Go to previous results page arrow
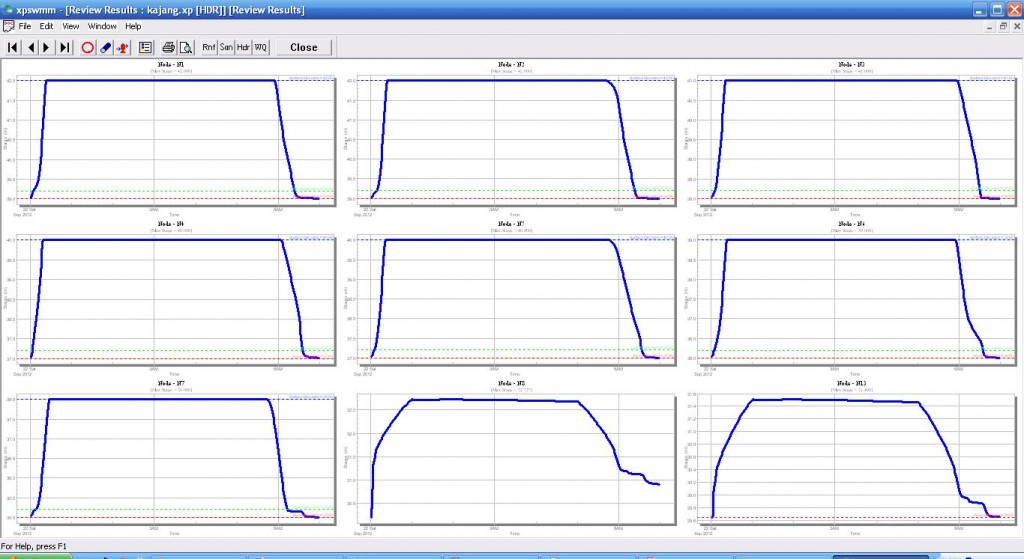This screenshot has height=559, width=1024. (x=31, y=47)
